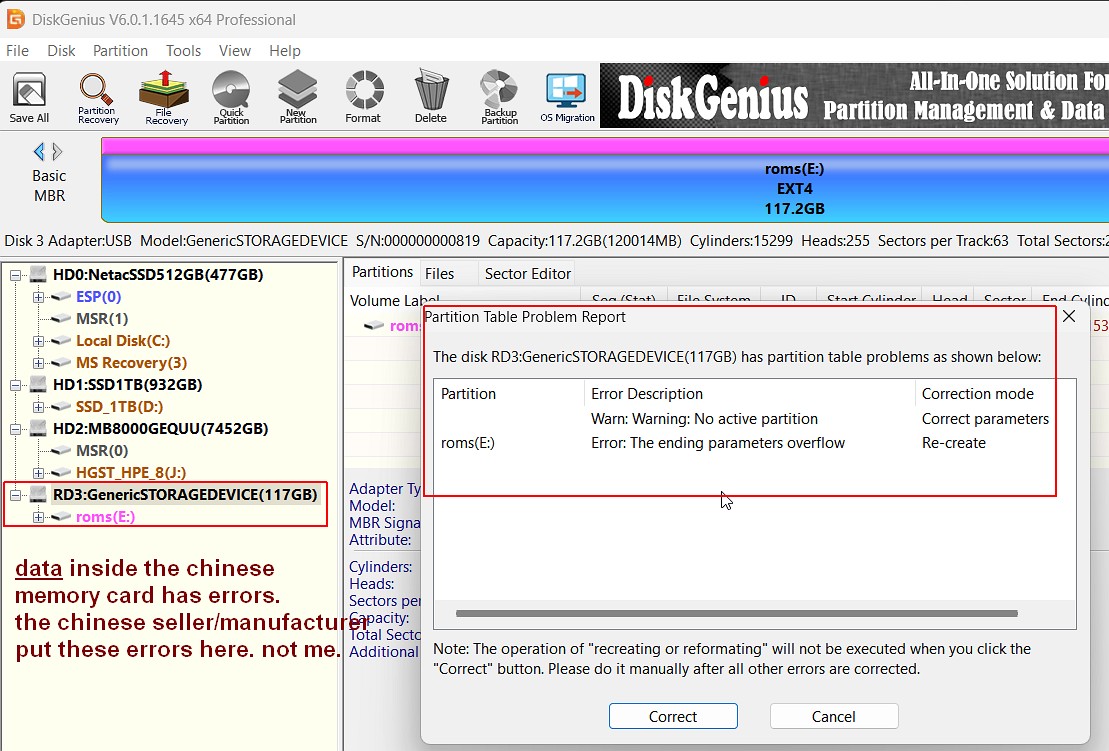
Task: Click the HD0 NetacSSD512GB disk icon
Action: pos(38,274)
